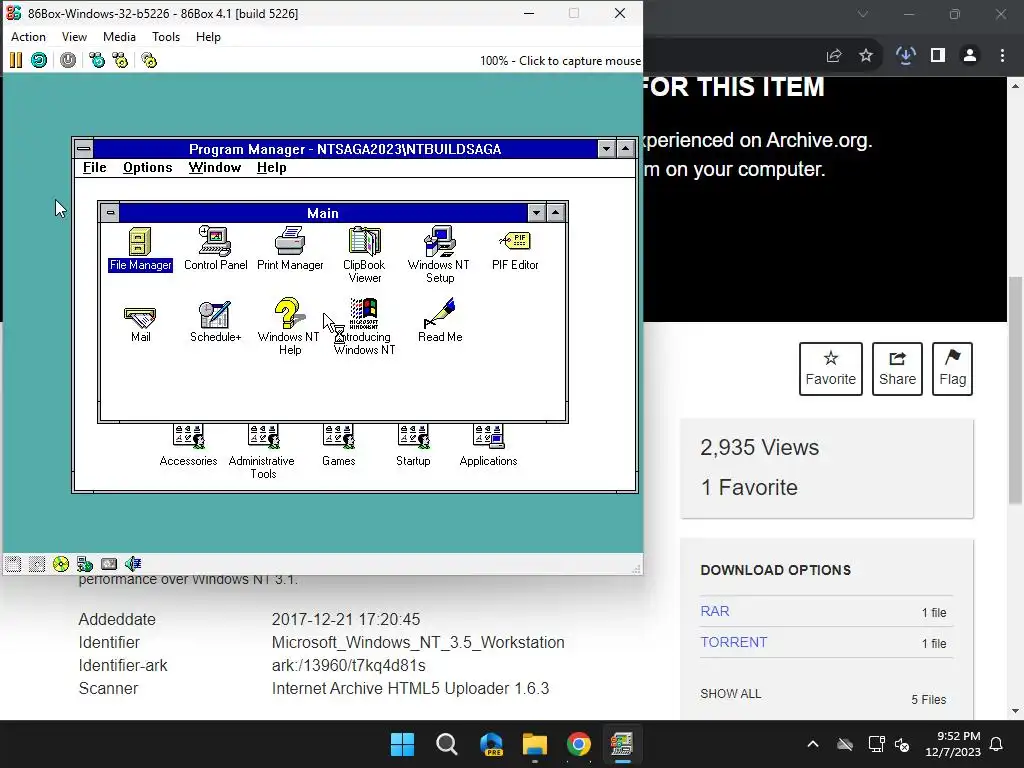
Task: Select the PIF Editor icon
Action: click(515, 249)
